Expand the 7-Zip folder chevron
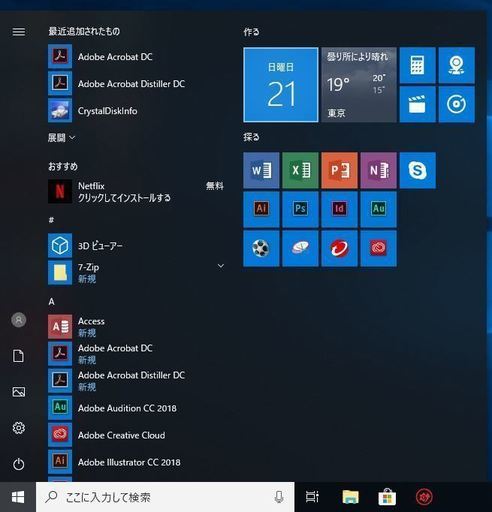Screen dimensions: 492x512 tap(221, 266)
